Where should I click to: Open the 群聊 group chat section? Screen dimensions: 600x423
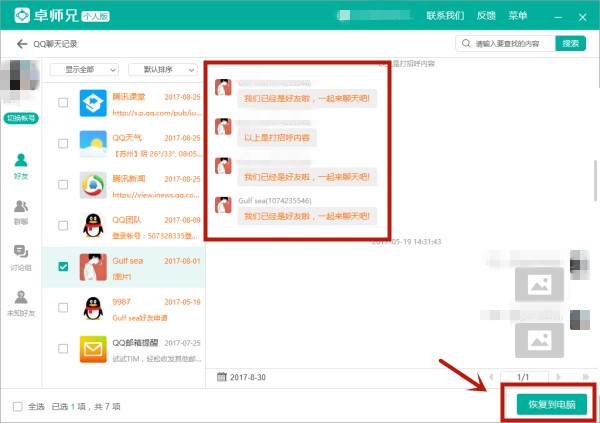21,212
